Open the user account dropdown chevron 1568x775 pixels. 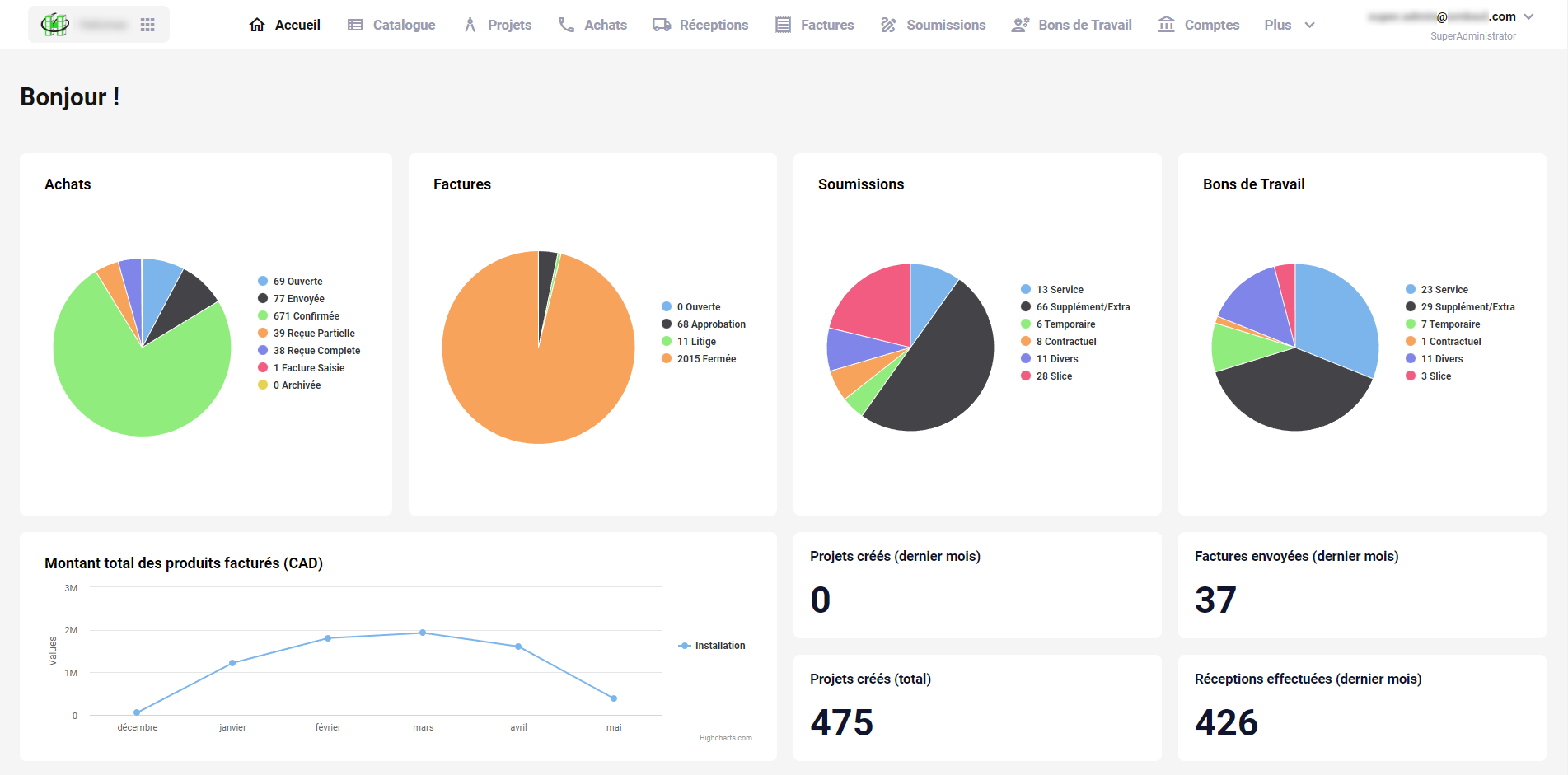tap(1528, 16)
